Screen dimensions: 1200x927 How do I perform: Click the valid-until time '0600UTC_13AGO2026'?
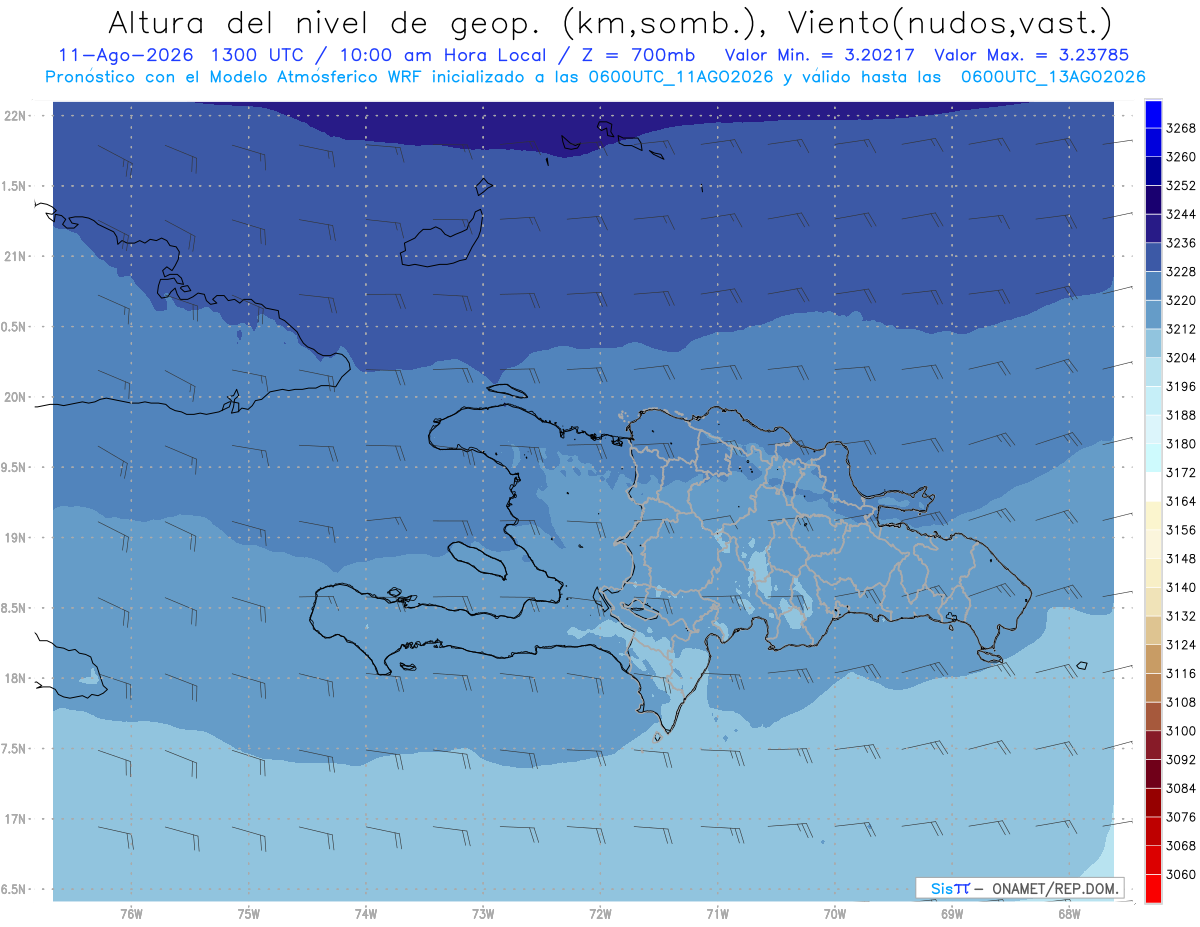1053,77
